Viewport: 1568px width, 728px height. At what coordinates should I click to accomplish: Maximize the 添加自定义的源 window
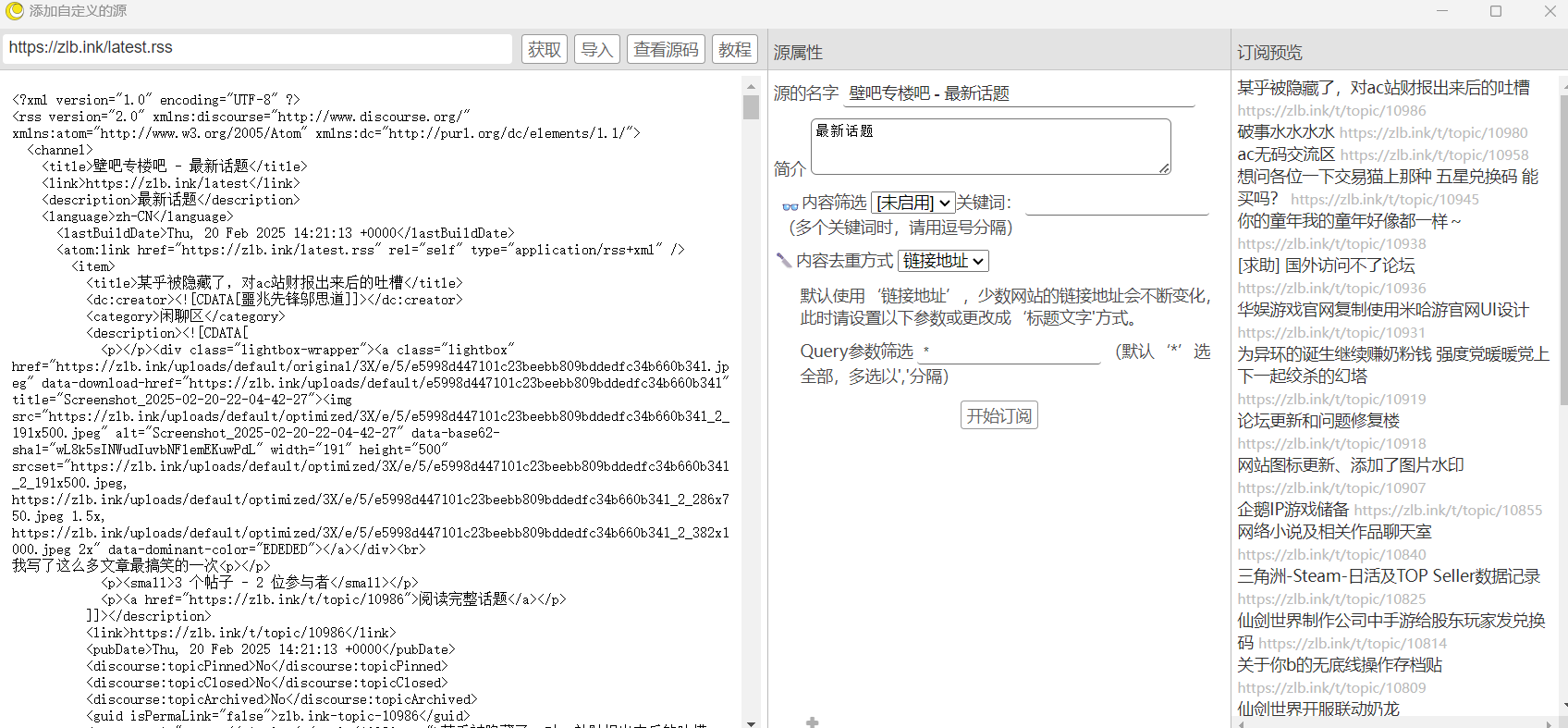(1495, 11)
